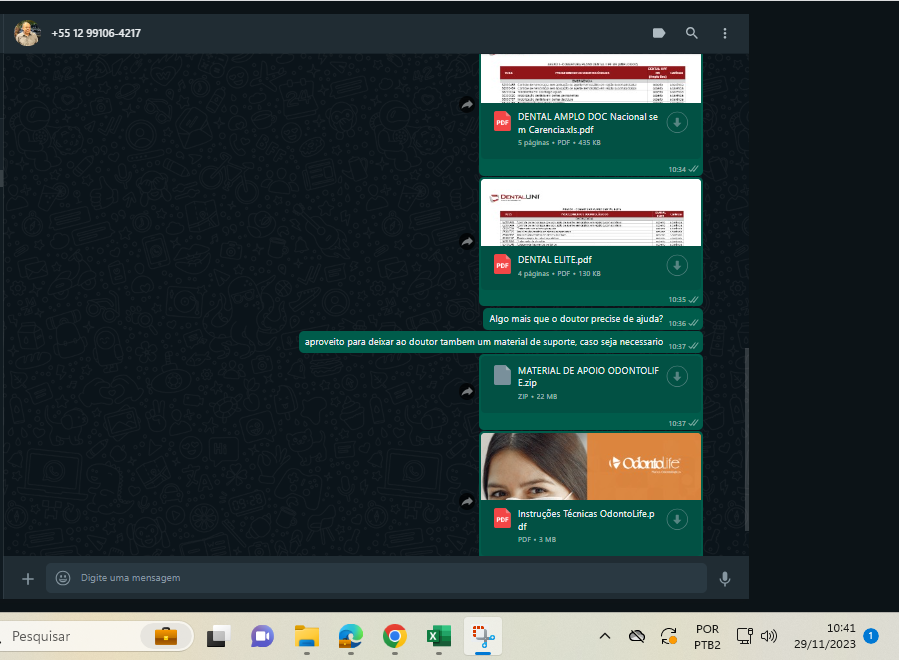This screenshot has height=660, width=899.
Task: Search within this chat
Action: pos(691,33)
